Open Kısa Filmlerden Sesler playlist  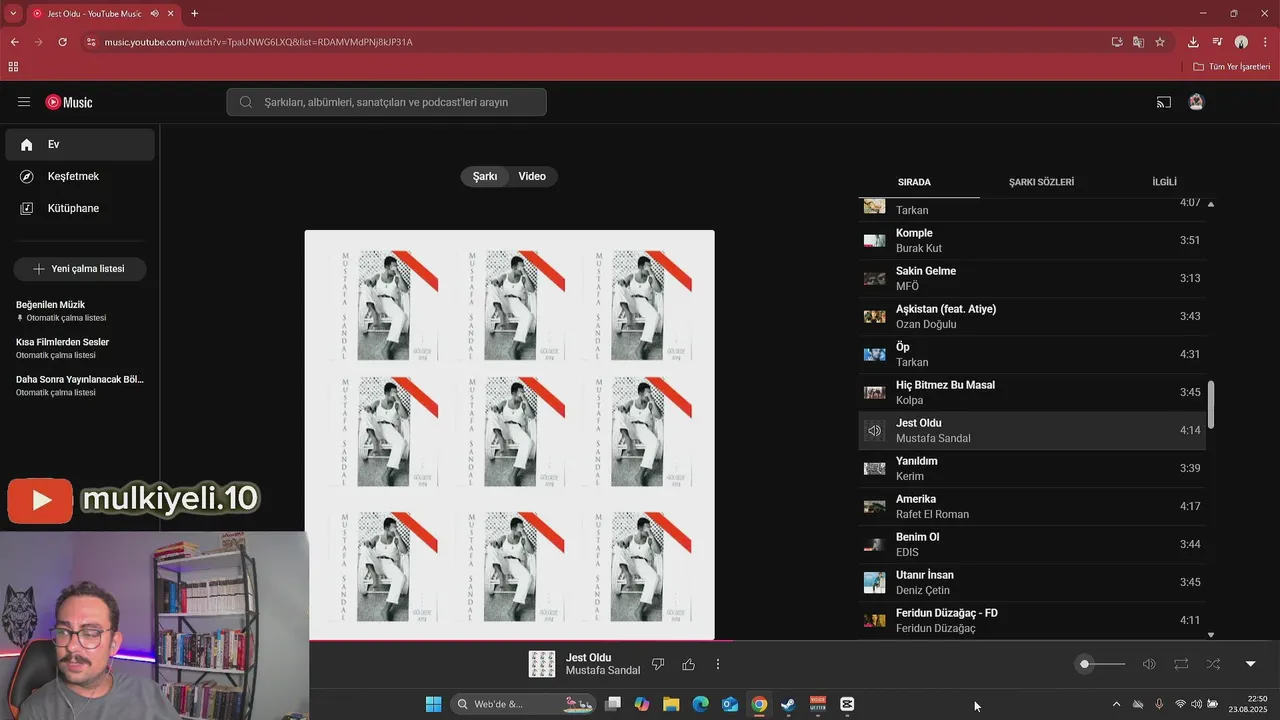click(x=80, y=348)
